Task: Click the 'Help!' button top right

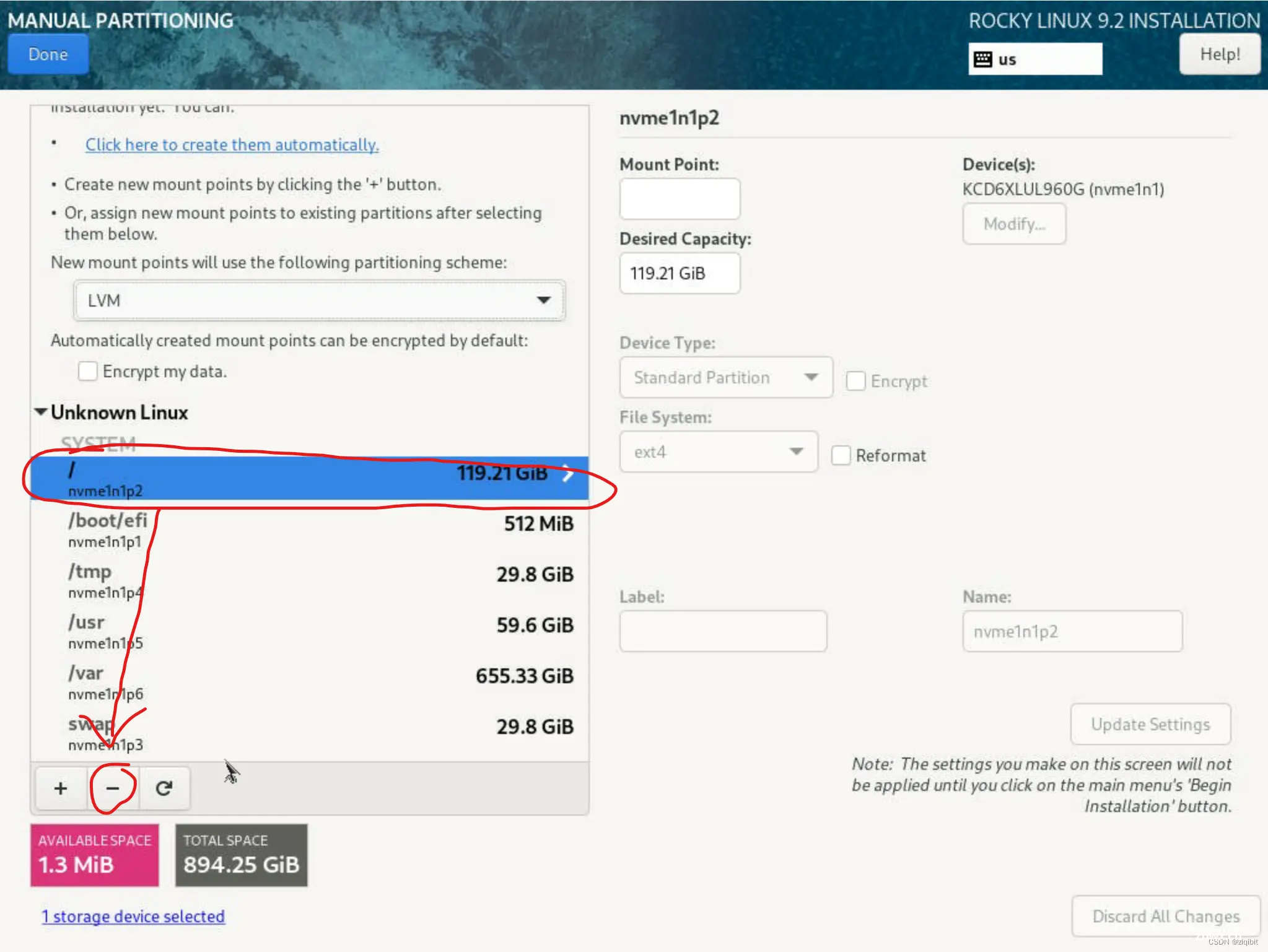Action: pyautogui.click(x=1219, y=54)
